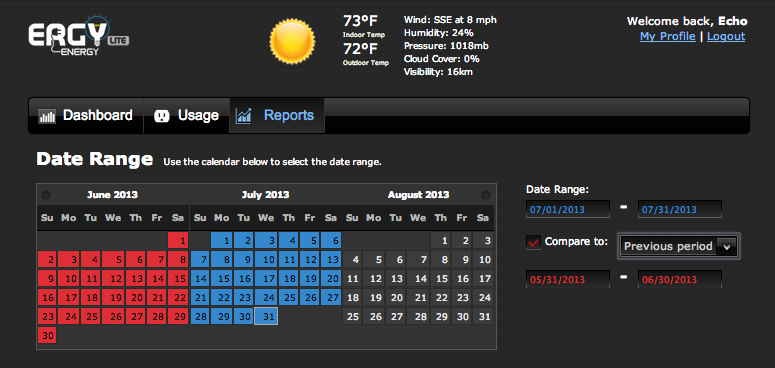Select August 3 in the calendar

pos(483,241)
